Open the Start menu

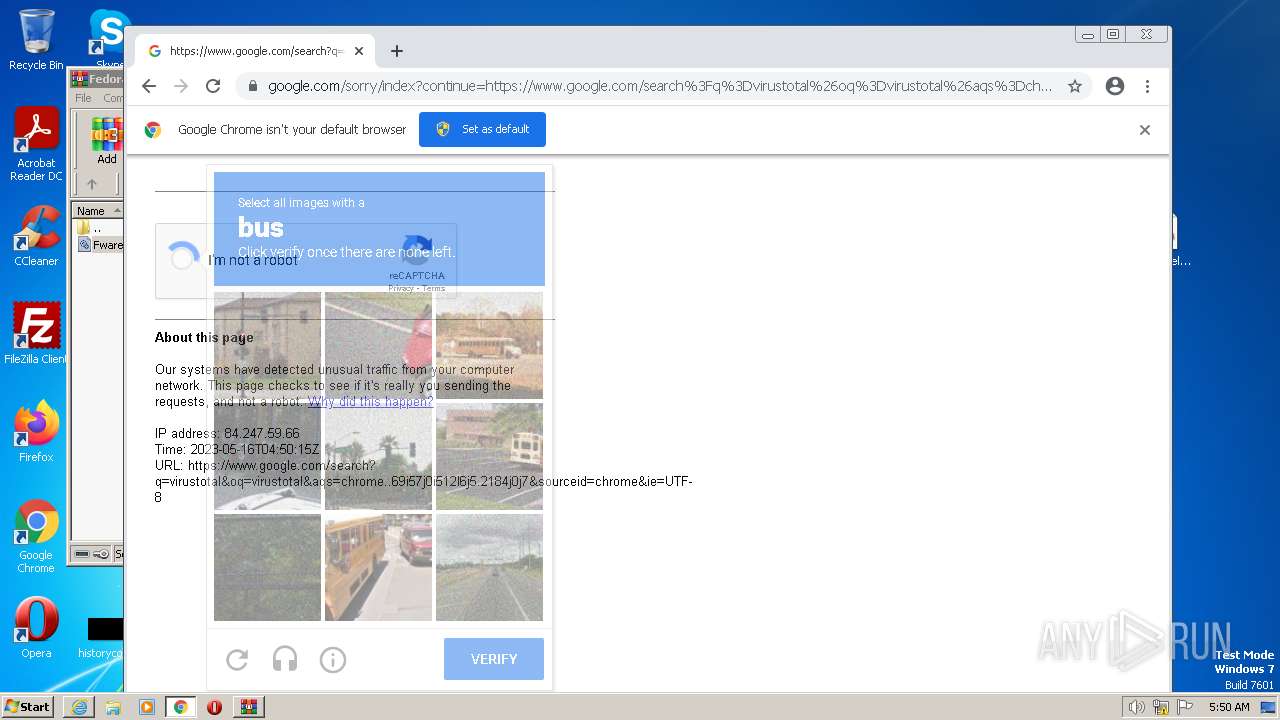point(27,707)
